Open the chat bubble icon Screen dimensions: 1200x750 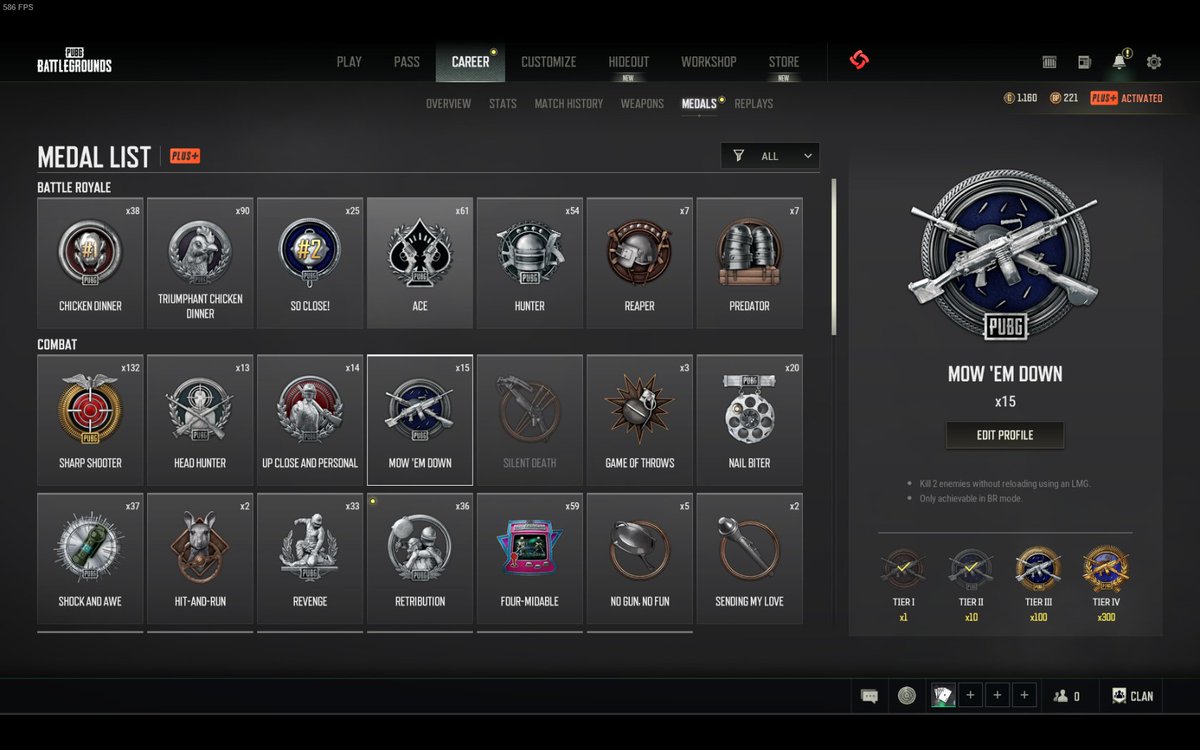click(x=870, y=696)
